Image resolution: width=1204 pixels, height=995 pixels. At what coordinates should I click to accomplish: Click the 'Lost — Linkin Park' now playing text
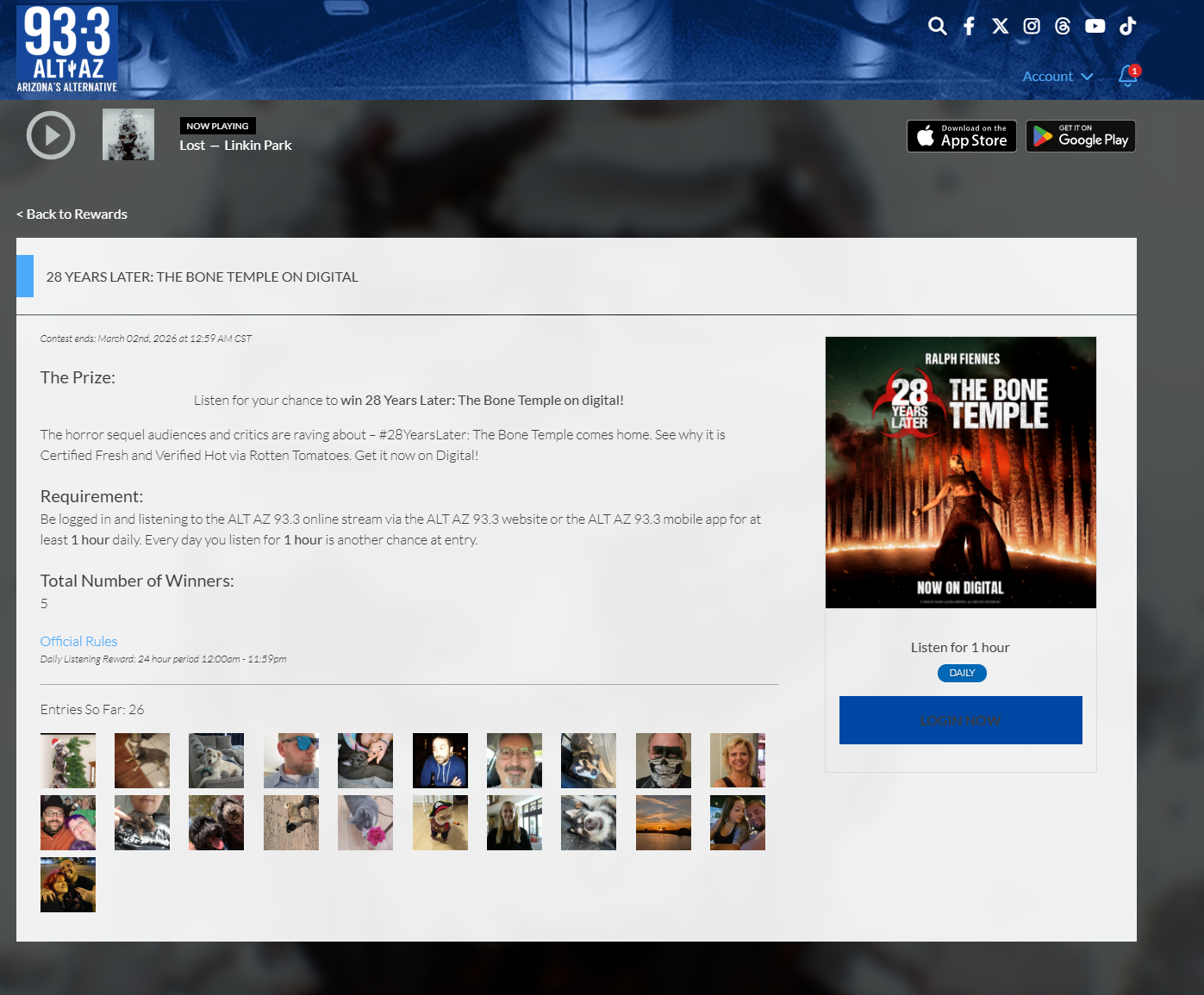(235, 146)
